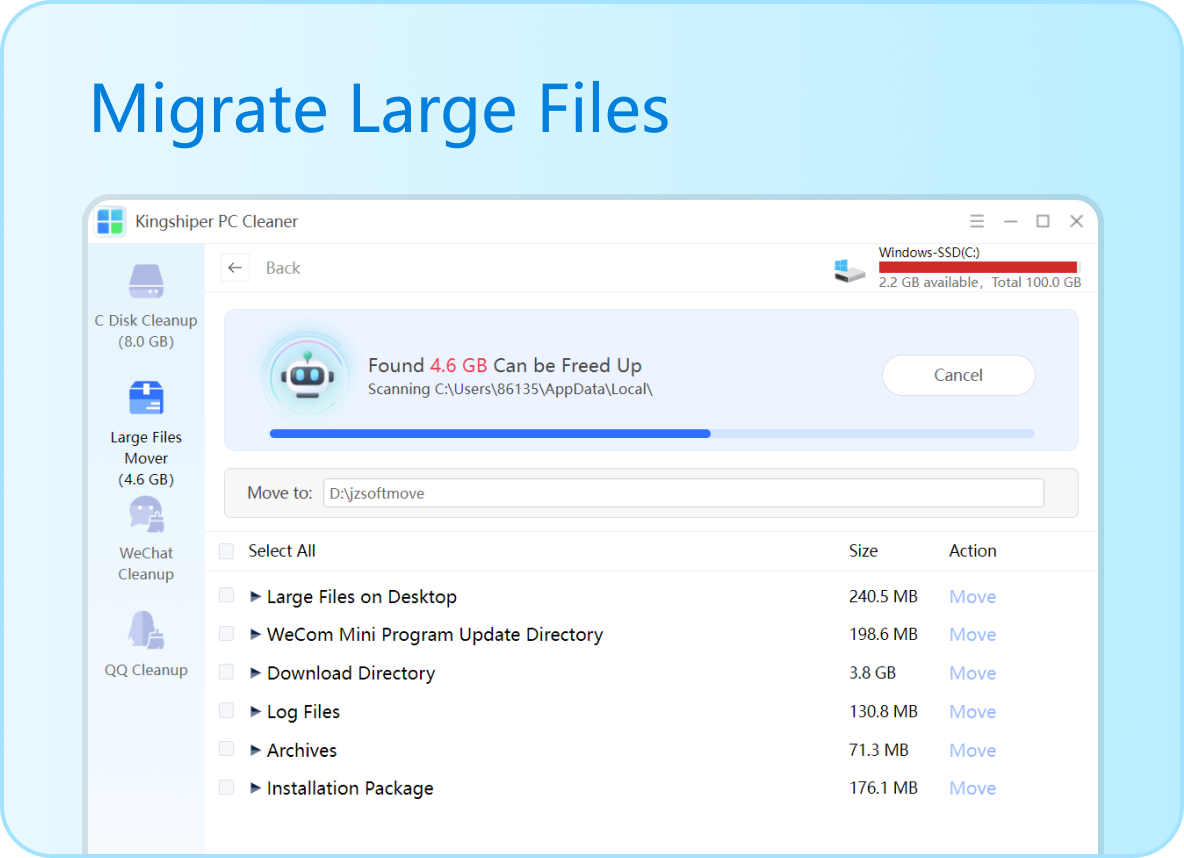Check the WeCom Mini Program Update Directory checkbox

(x=227, y=634)
